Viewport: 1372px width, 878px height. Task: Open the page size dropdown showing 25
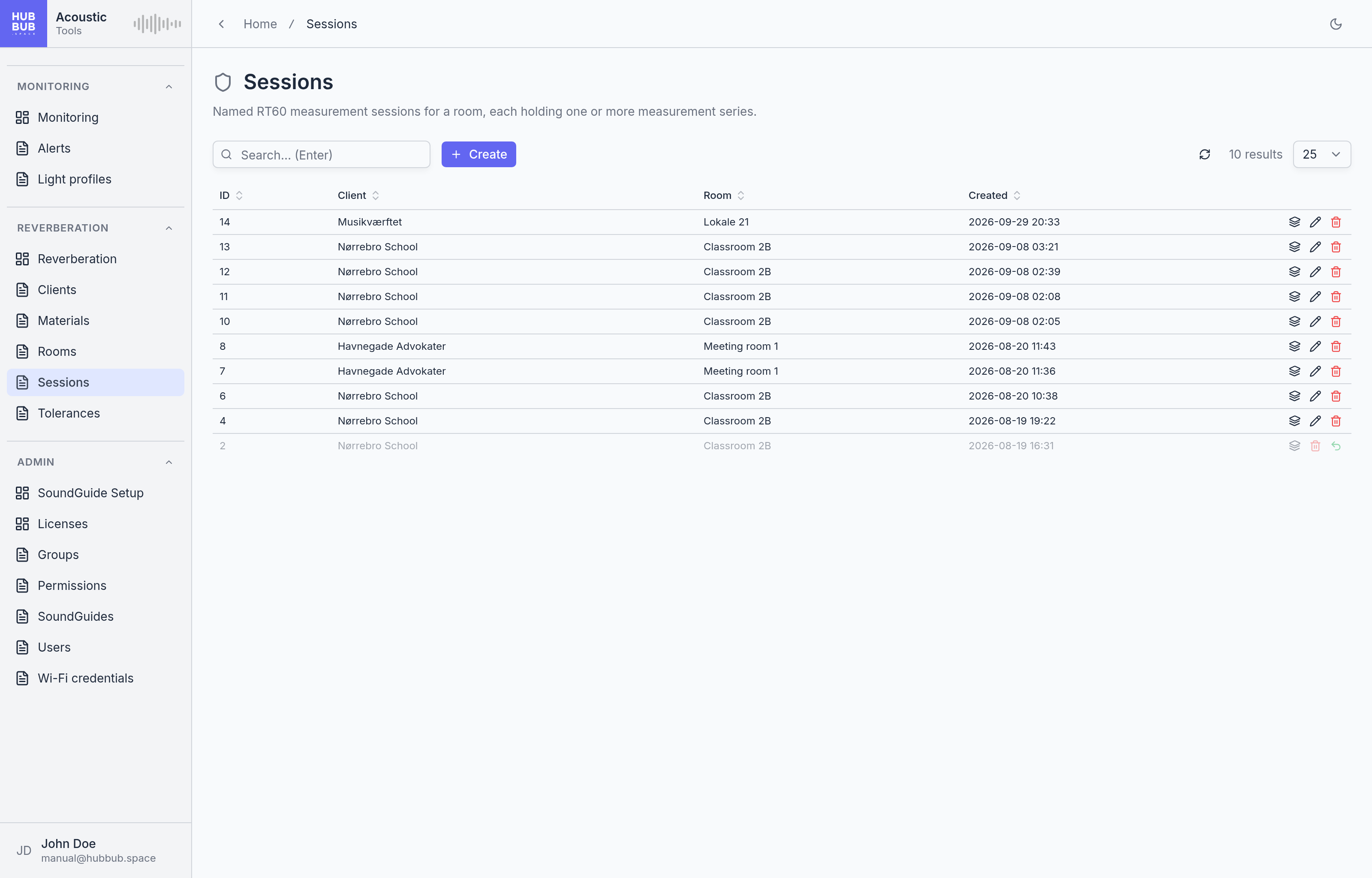point(1321,154)
